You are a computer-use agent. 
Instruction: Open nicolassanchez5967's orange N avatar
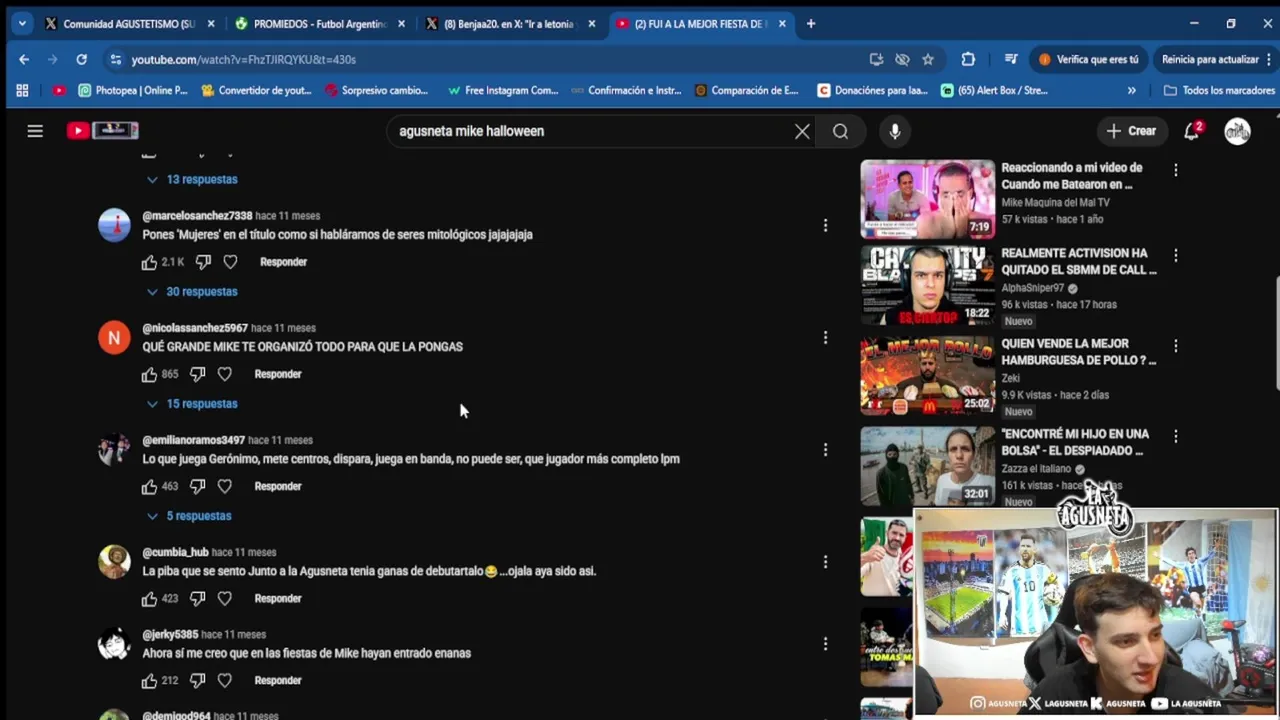[114, 337]
